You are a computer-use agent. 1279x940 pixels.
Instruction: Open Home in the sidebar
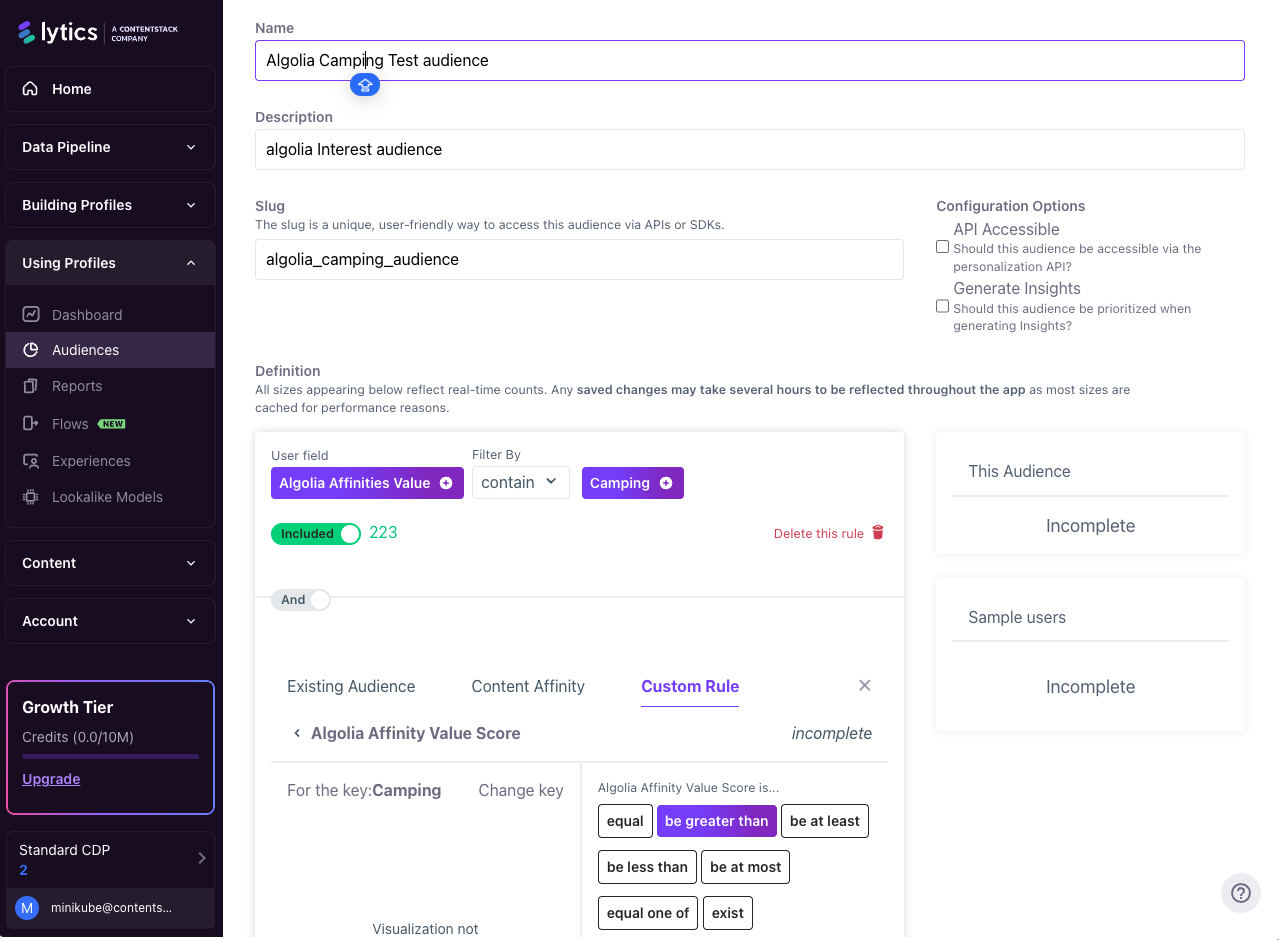pyautogui.click(x=110, y=89)
